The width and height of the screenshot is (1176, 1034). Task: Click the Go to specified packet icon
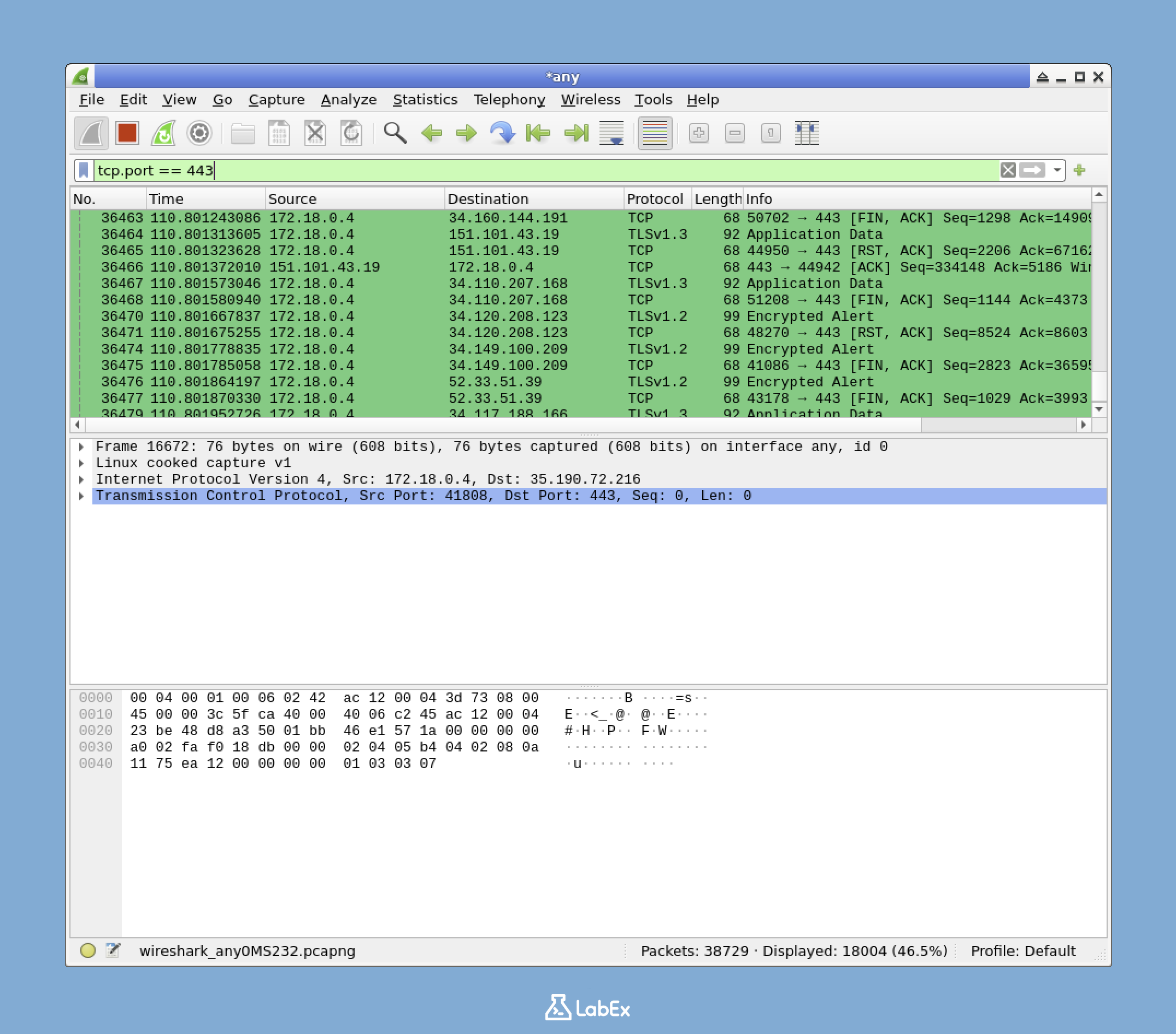(x=502, y=133)
